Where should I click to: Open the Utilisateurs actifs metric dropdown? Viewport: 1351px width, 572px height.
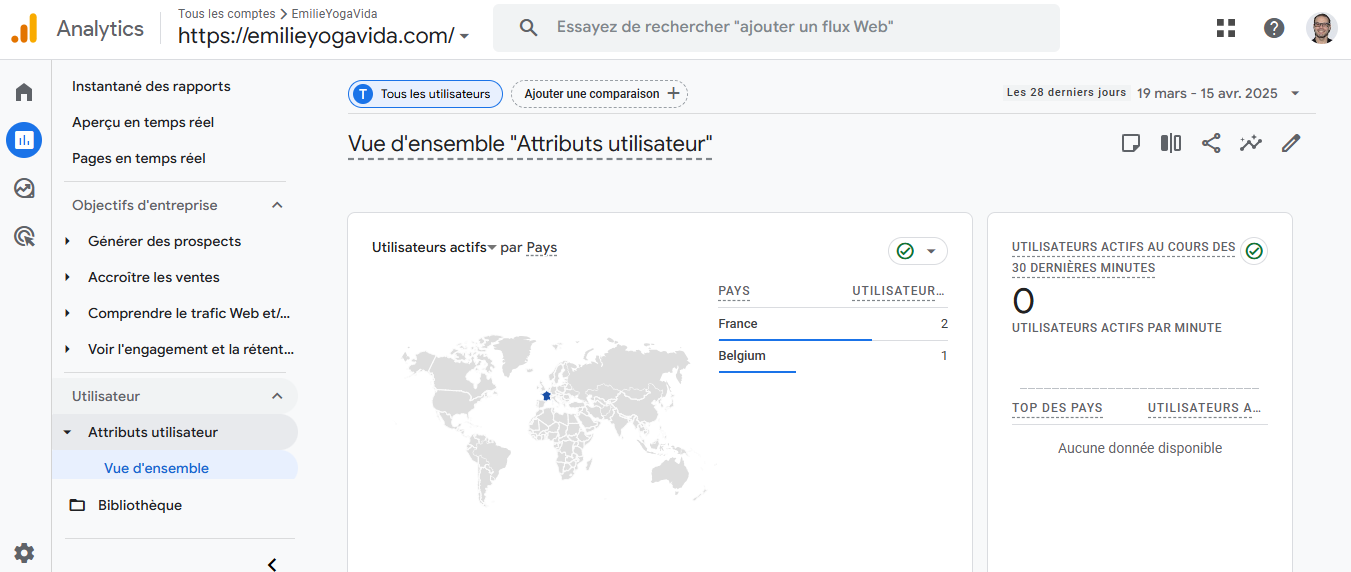(434, 247)
